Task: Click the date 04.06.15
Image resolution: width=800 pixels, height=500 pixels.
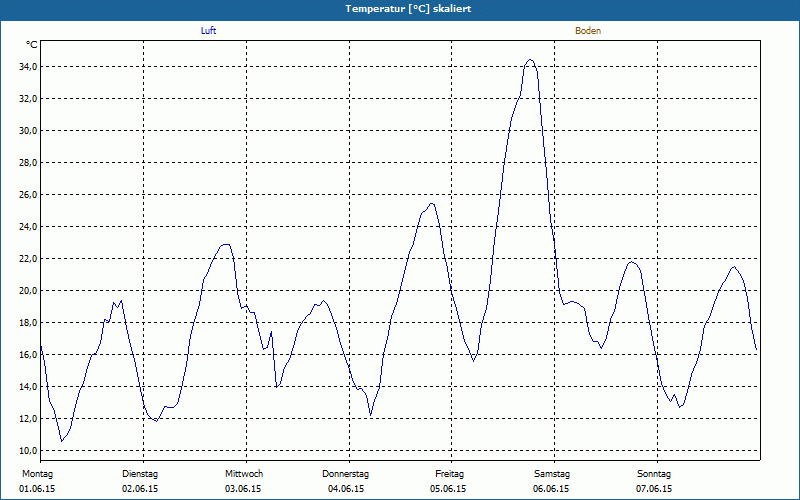Action: tap(346, 489)
